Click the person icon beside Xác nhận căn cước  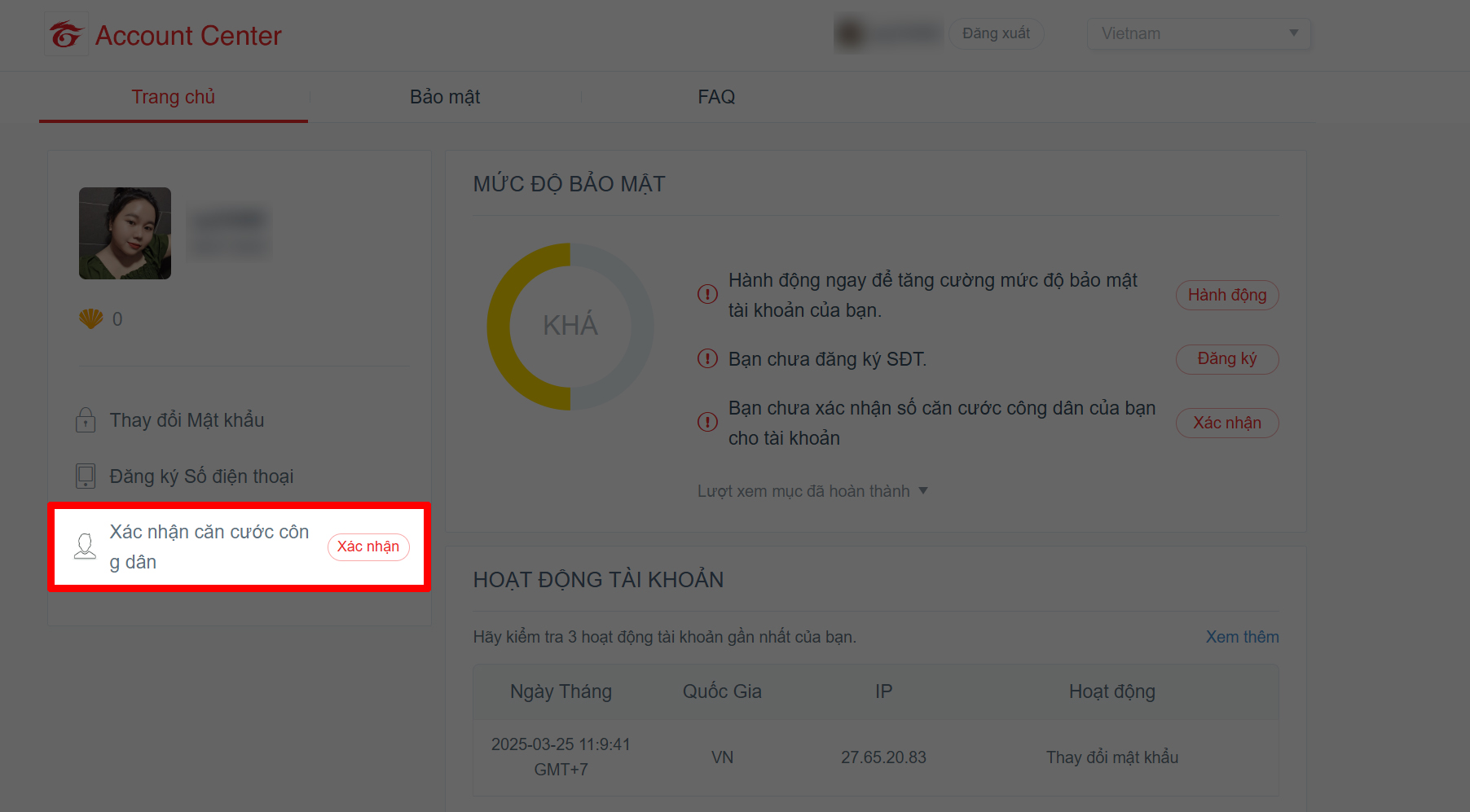85,546
